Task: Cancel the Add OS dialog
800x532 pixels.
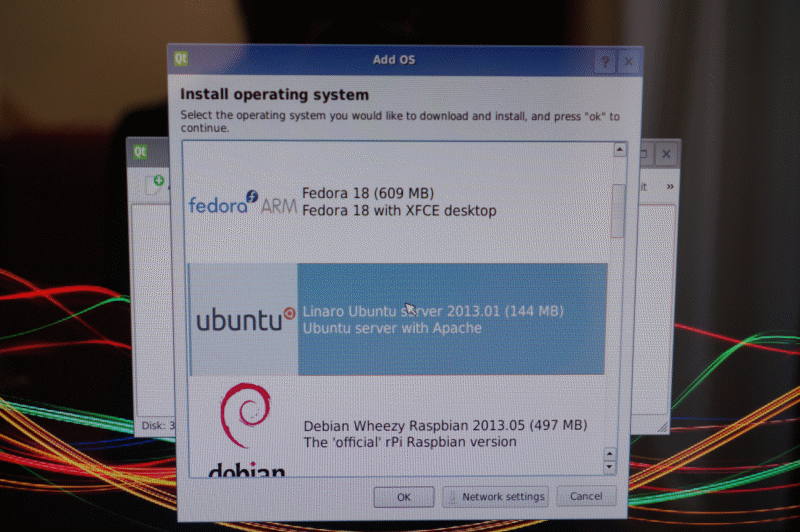Action: coord(586,496)
